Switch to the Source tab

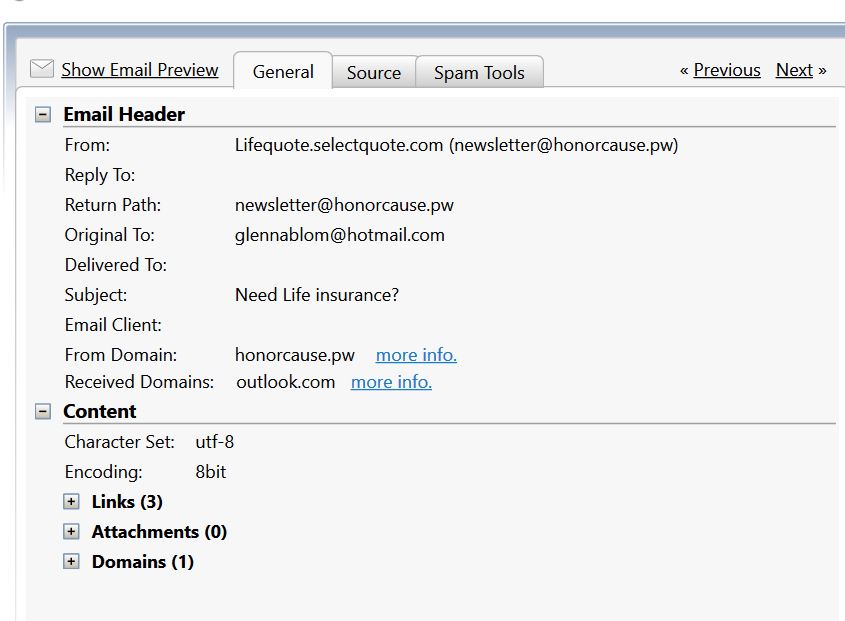(x=374, y=72)
